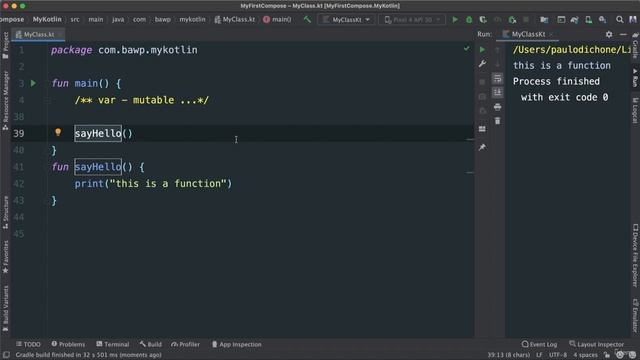Open the TODO tool window
This screenshot has height=360, width=640.
[28, 344]
